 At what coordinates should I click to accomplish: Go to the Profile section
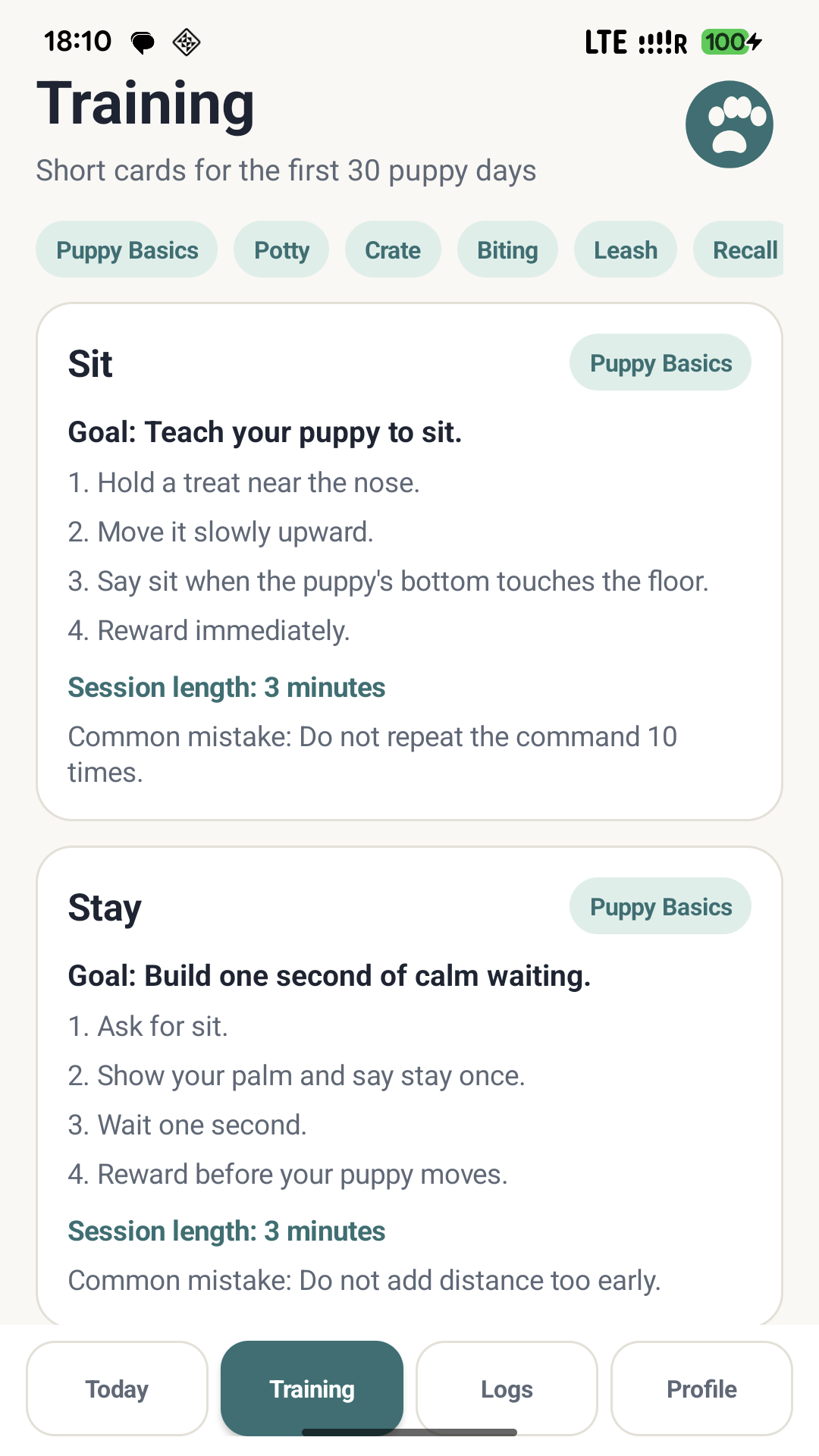(701, 1389)
